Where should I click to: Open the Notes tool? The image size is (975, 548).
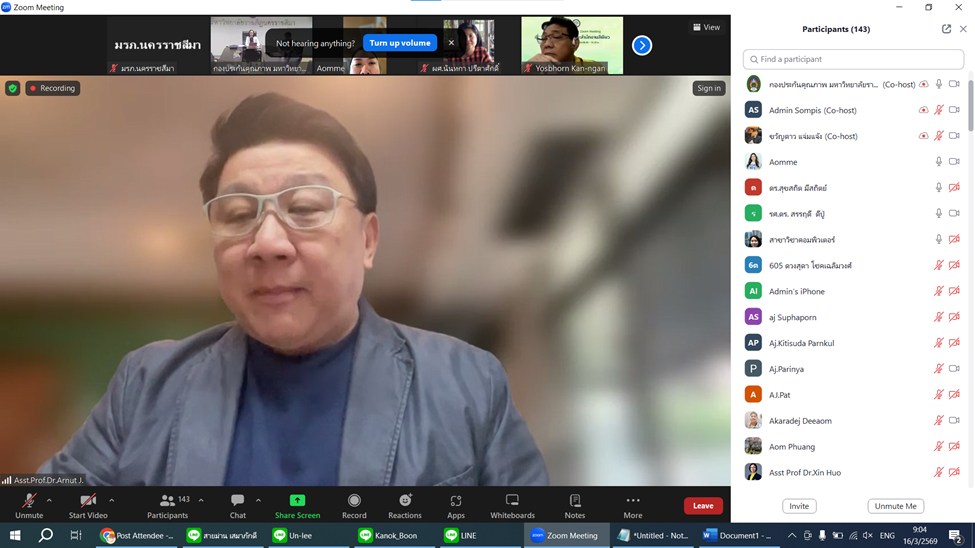click(574, 501)
